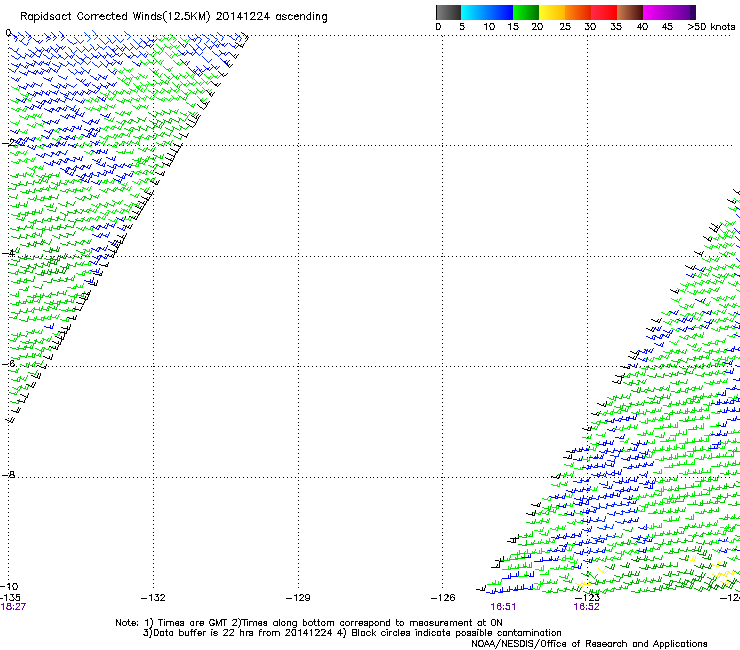Click the '-126' longitude axis label
The image size is (740, 650).
coord(443,598)
